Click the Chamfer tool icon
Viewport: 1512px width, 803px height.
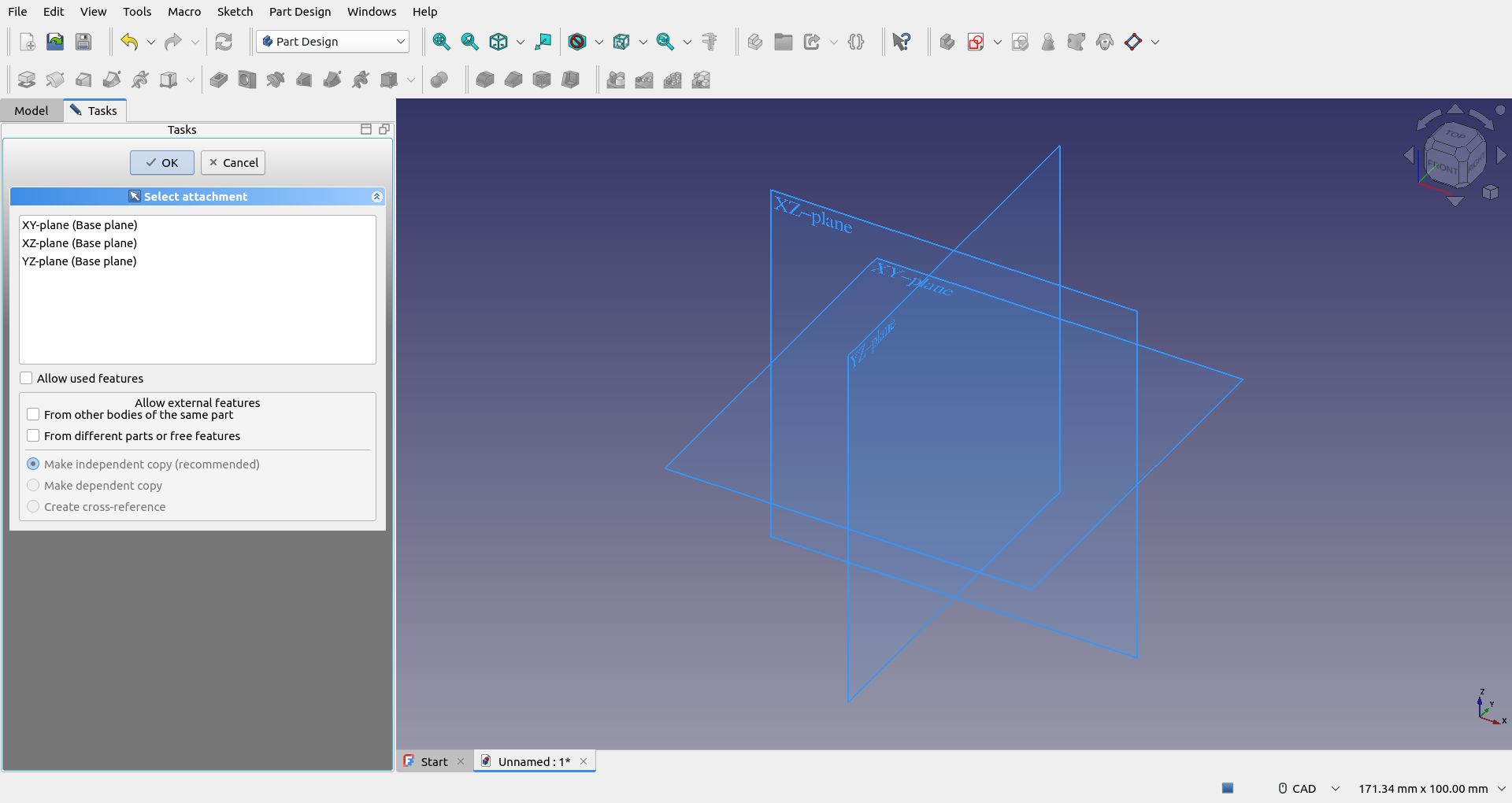tap(513, 80)
